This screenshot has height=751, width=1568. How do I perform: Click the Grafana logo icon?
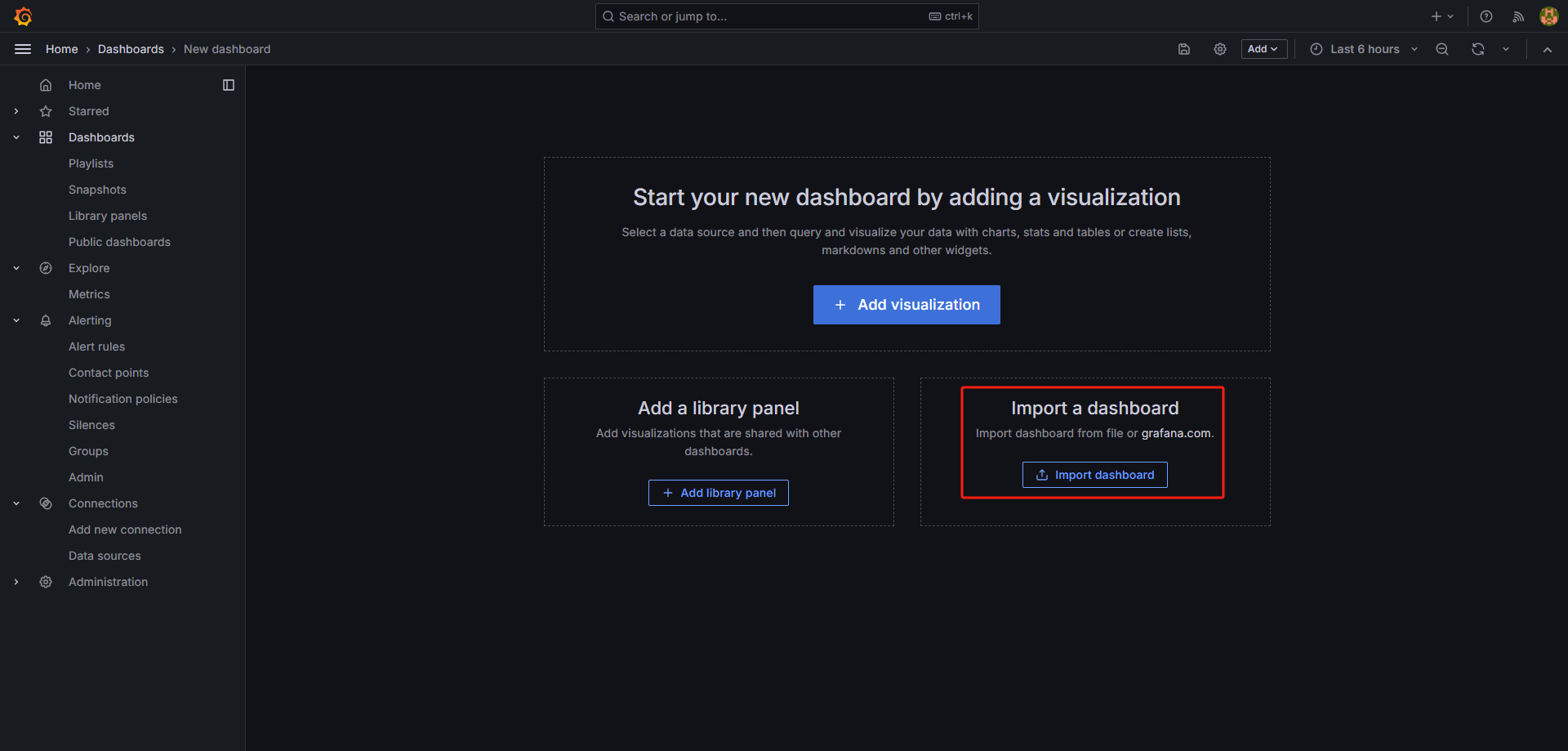(23, 16)
